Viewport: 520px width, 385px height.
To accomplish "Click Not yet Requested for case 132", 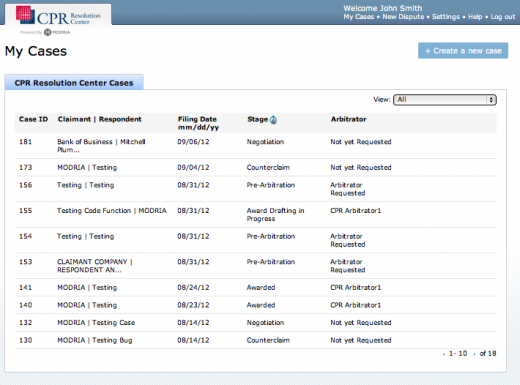I will (x=361, y=323).
